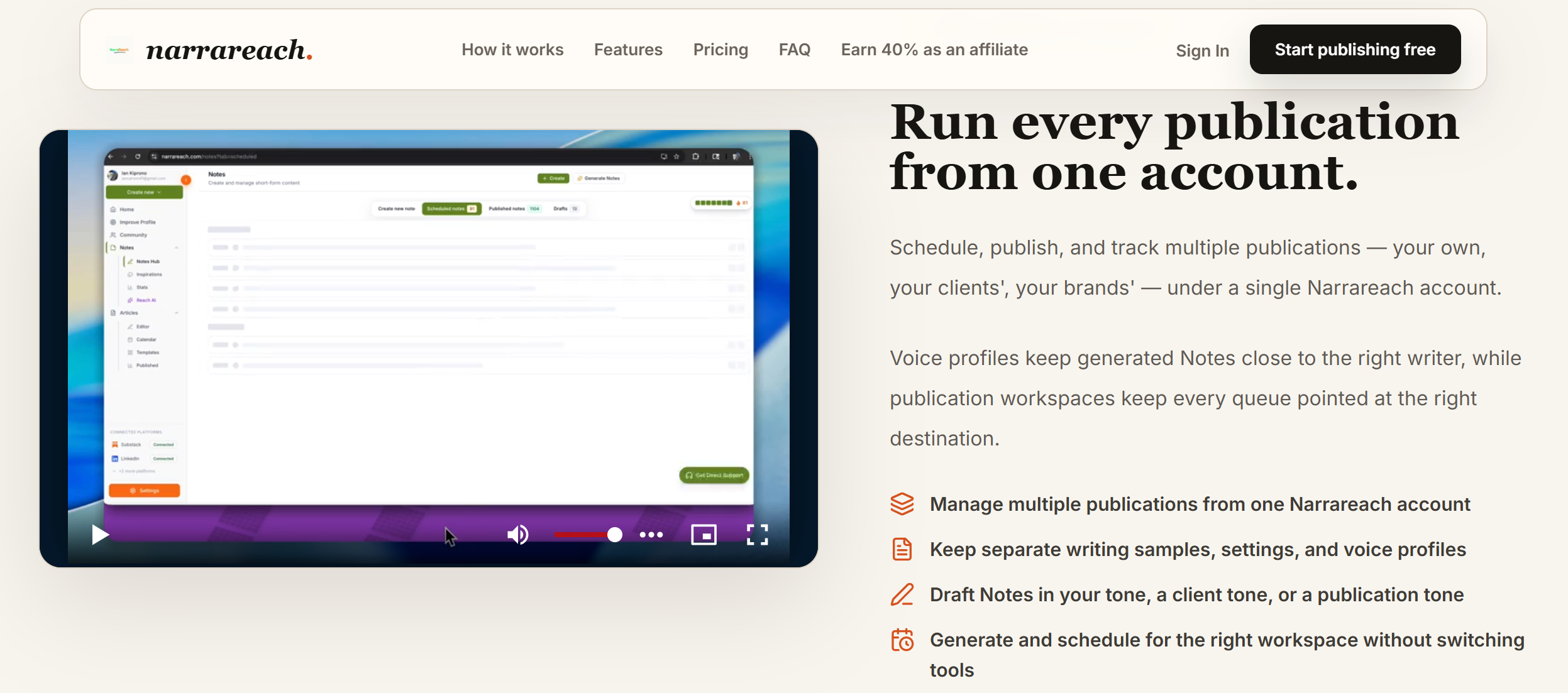1568x693 pixels.
Task: Jump to the FAQ section
Action: pyautogui.click(x=795, y=50)
